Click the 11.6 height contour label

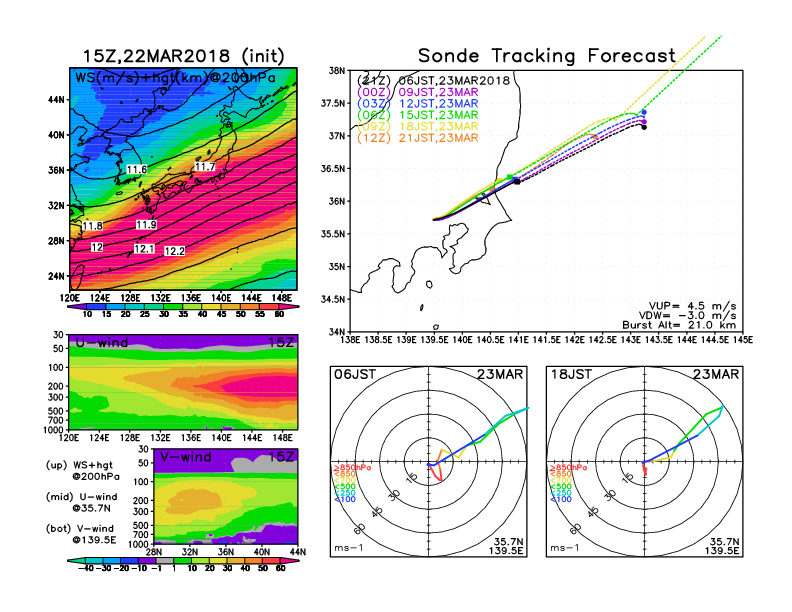tap(136, 170)
